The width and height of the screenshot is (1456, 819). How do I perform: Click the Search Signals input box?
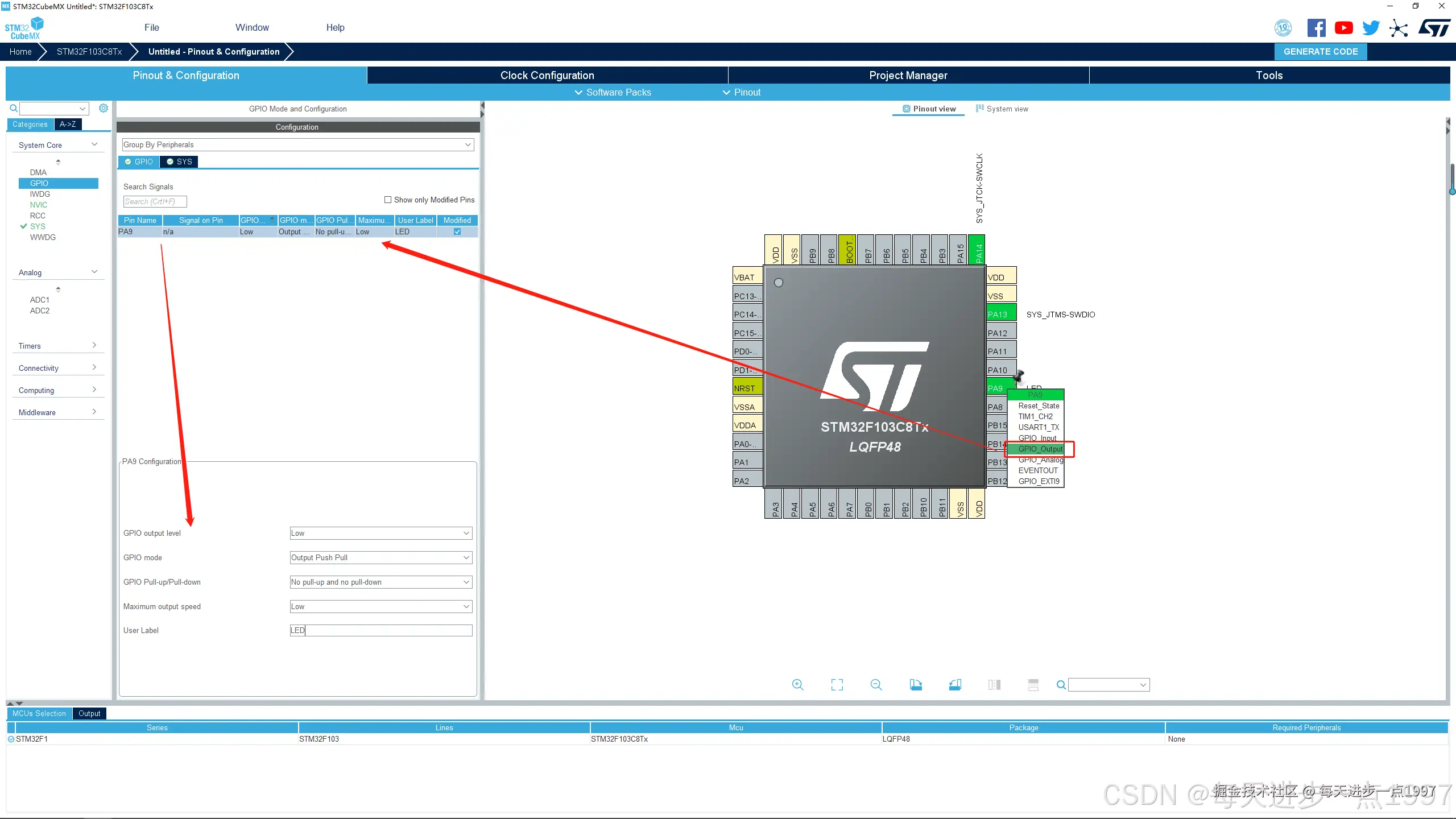tap(155, 201)
